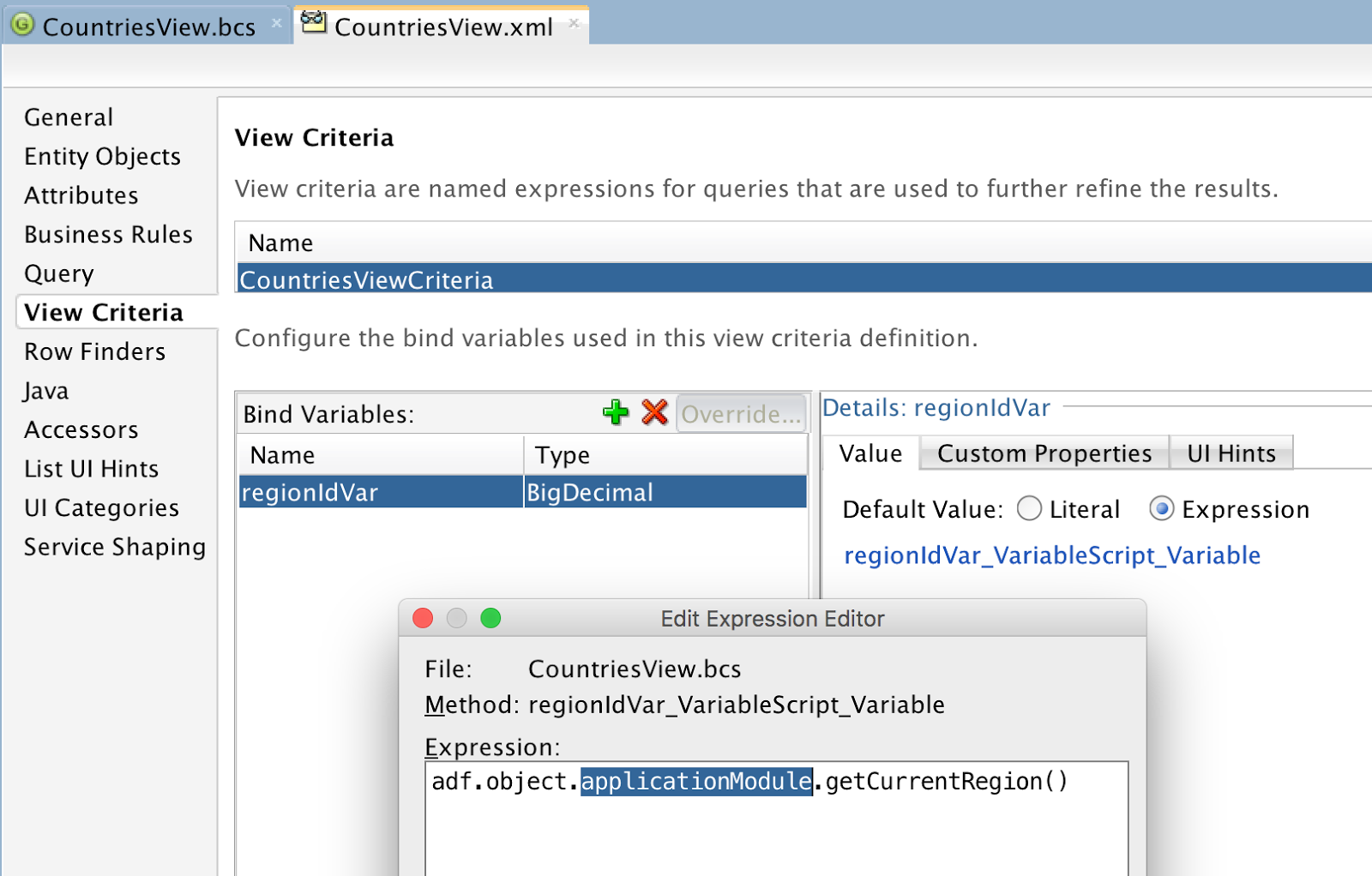This screenshot has height=876, width=1372.
Task: Close the CountriesView.bcs tab
Action: pos(276,24)
